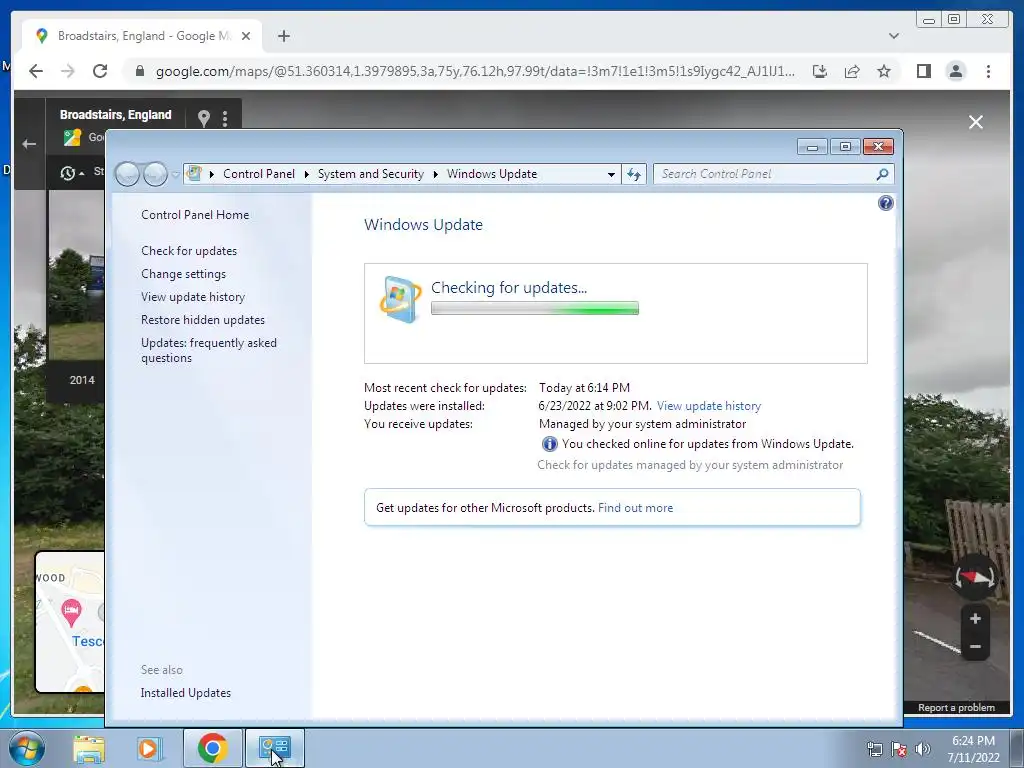Click the taskbar clock showing 6:24 PM
1024x768 pixels.
point(973,749)
